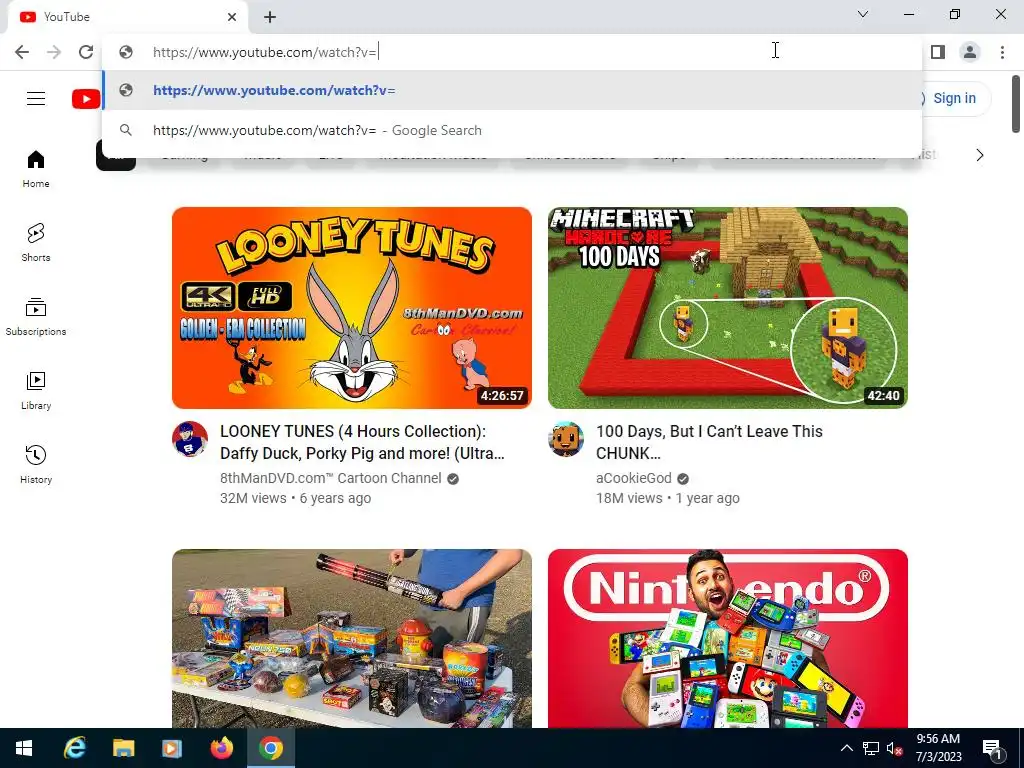
Task: Click the browser Forward arrow
Action: [x=54, y=52]
